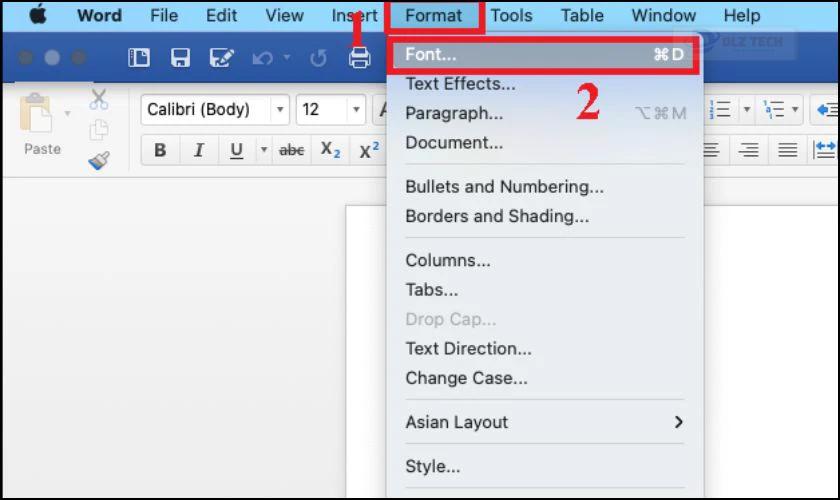Image resolution: width=840 pixels, height=500 pixels.
Task: Open the Apple menu
Action: pyautogui.click(x=38, y=15)
